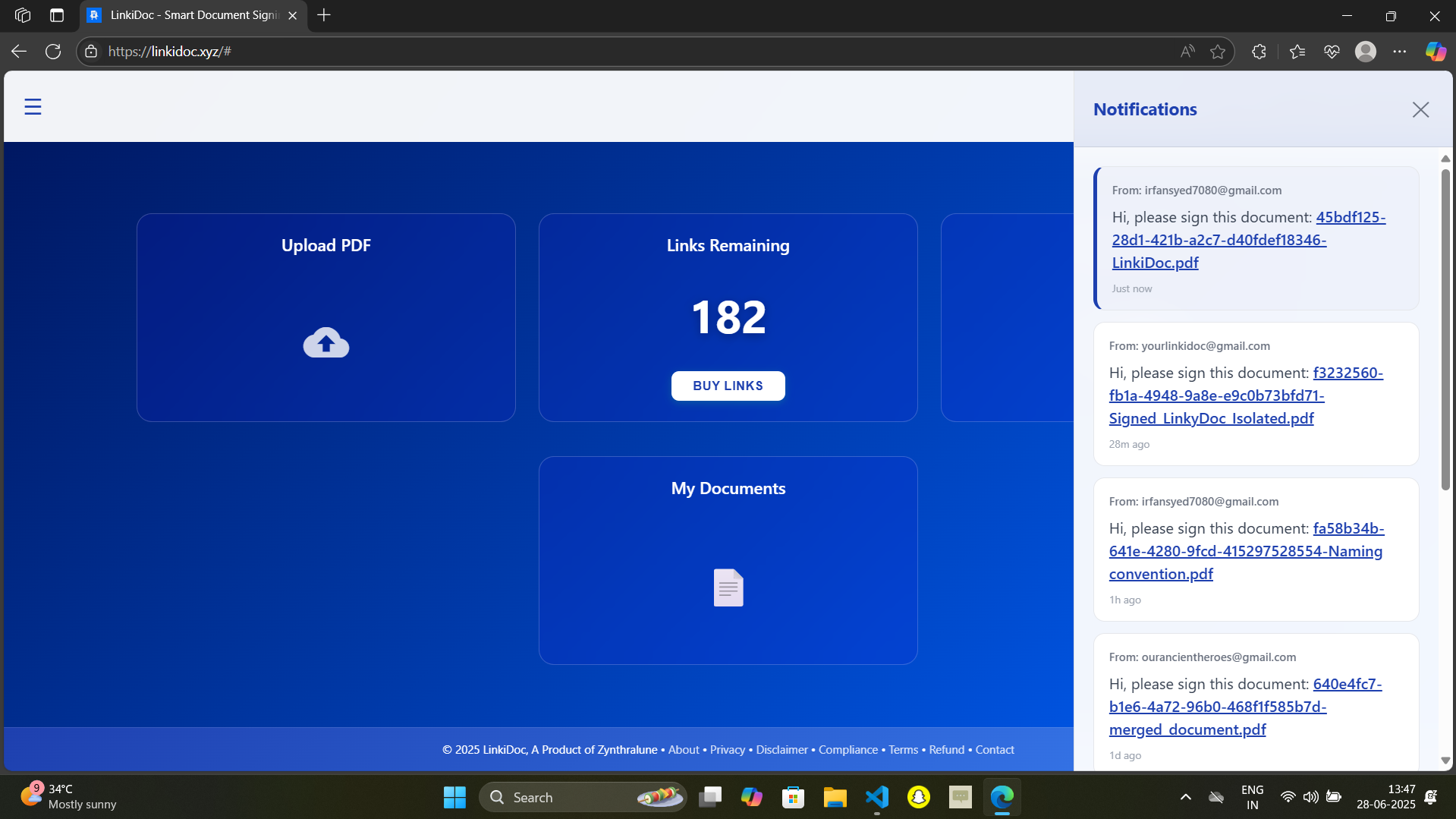This screenshot has height=819, width=1456.
Task: Show hidden system tray icons
Action: click(1186, 797)
